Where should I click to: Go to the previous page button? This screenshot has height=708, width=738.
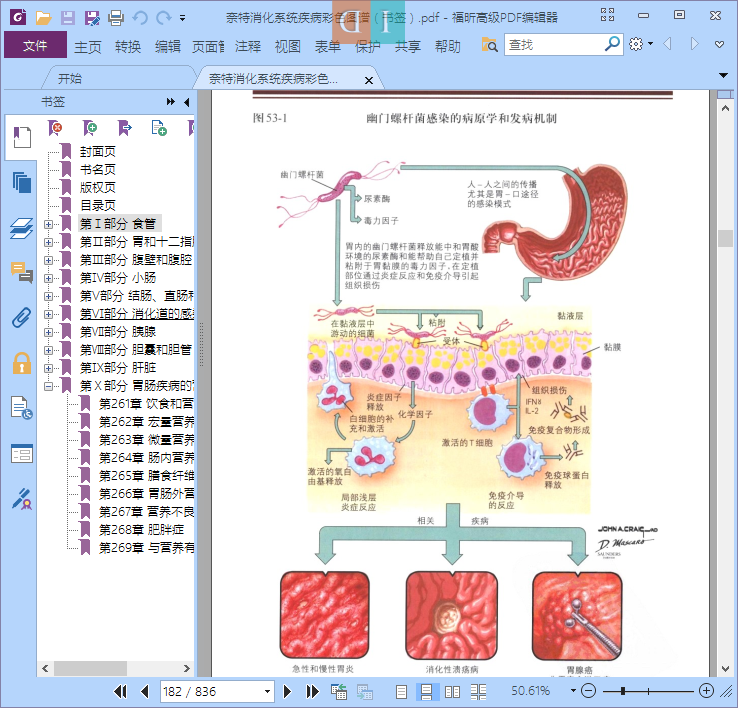(x=144, y=691)
